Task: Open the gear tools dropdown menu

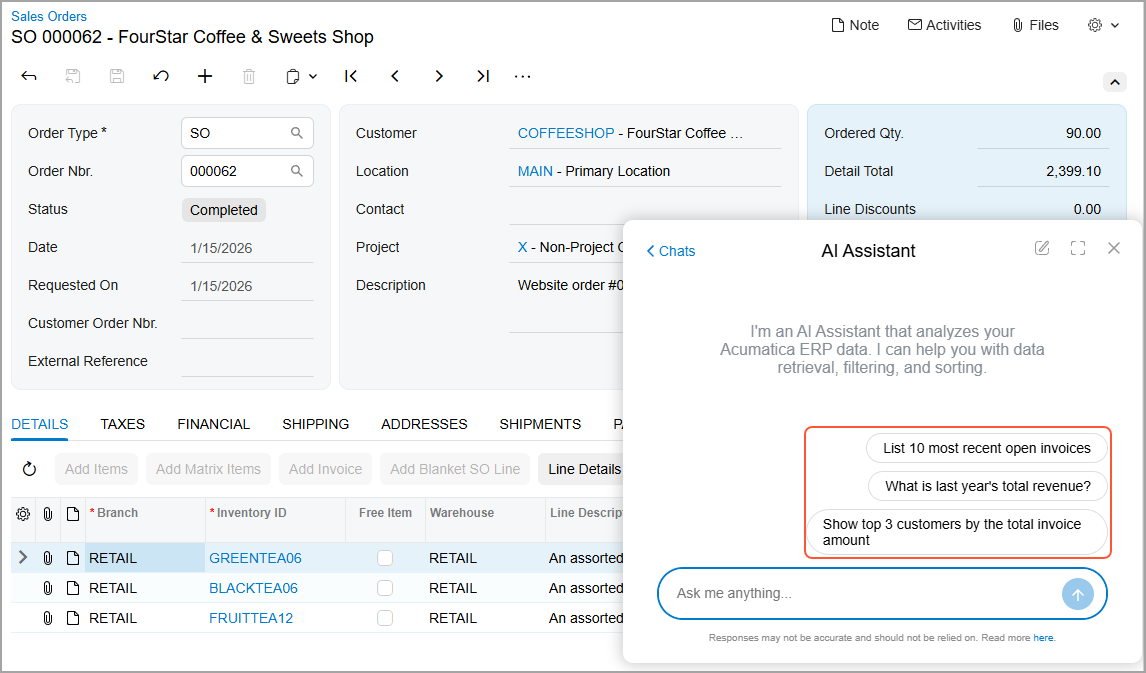Action: coord(1104,25)
